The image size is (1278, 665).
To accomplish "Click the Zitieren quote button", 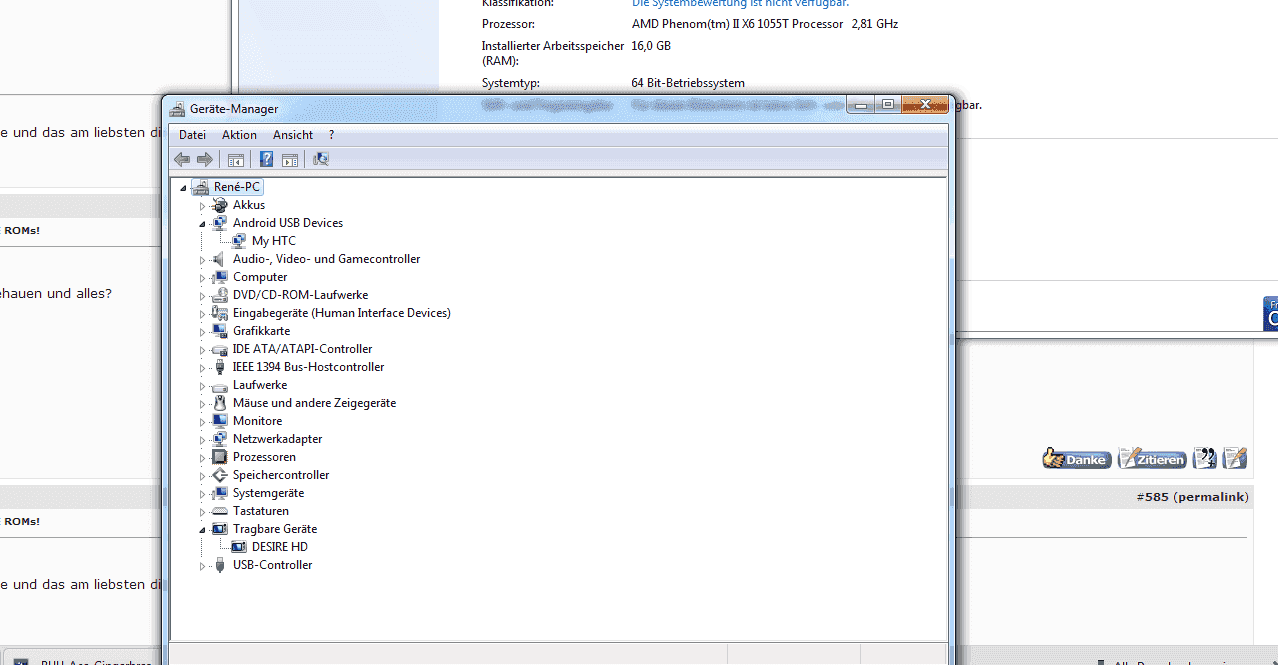I will pos(1152,458).
